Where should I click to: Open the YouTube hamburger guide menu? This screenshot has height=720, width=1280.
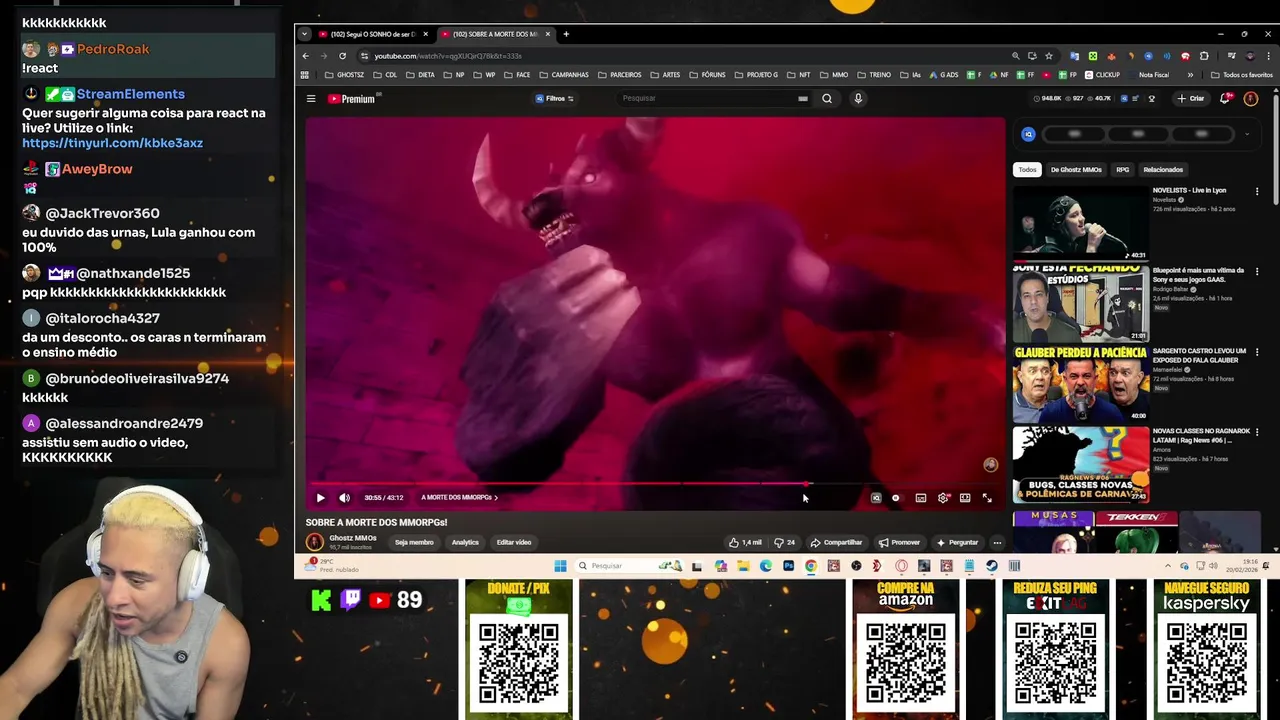pos(311,99)
